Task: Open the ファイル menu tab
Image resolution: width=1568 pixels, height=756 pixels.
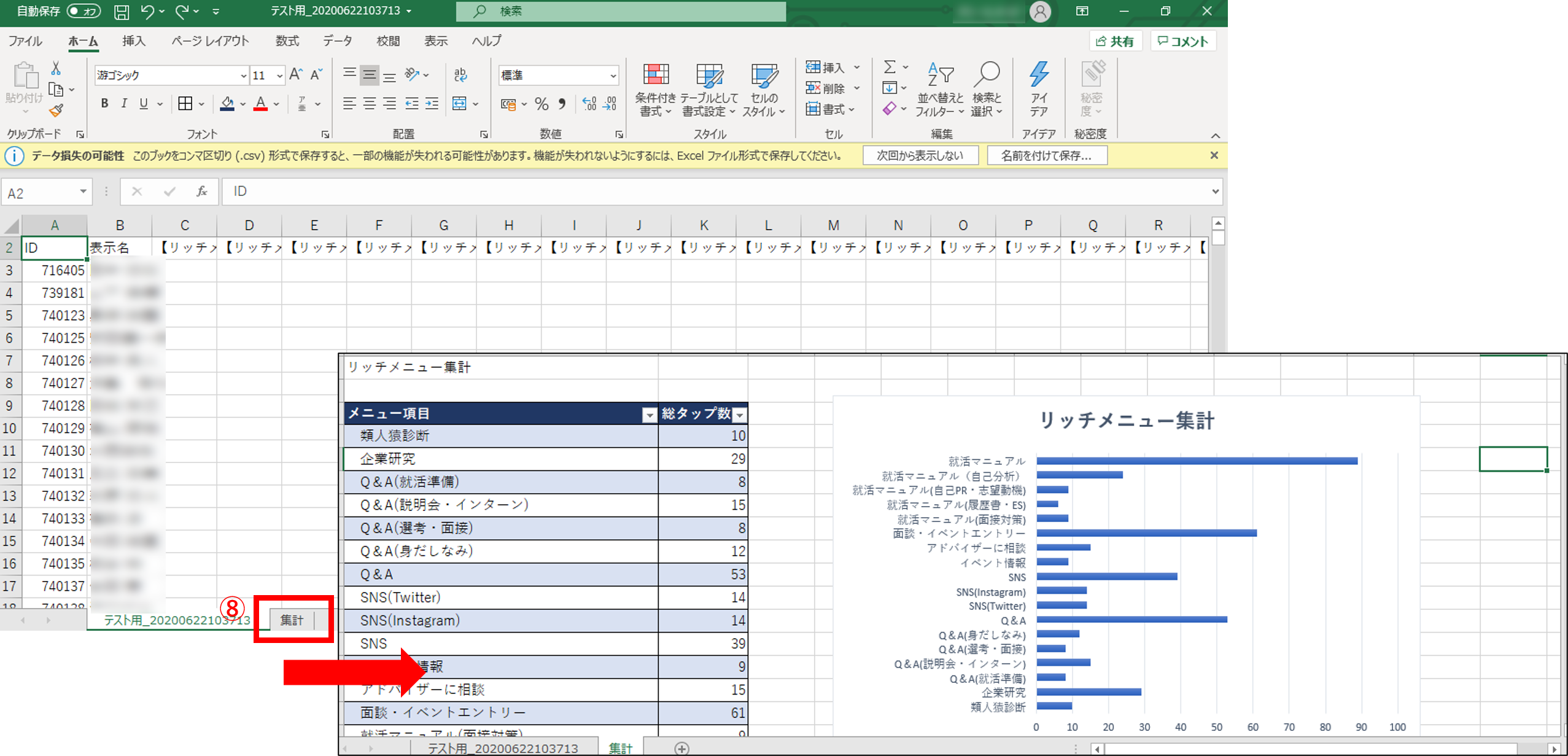Action: (25, 41)
